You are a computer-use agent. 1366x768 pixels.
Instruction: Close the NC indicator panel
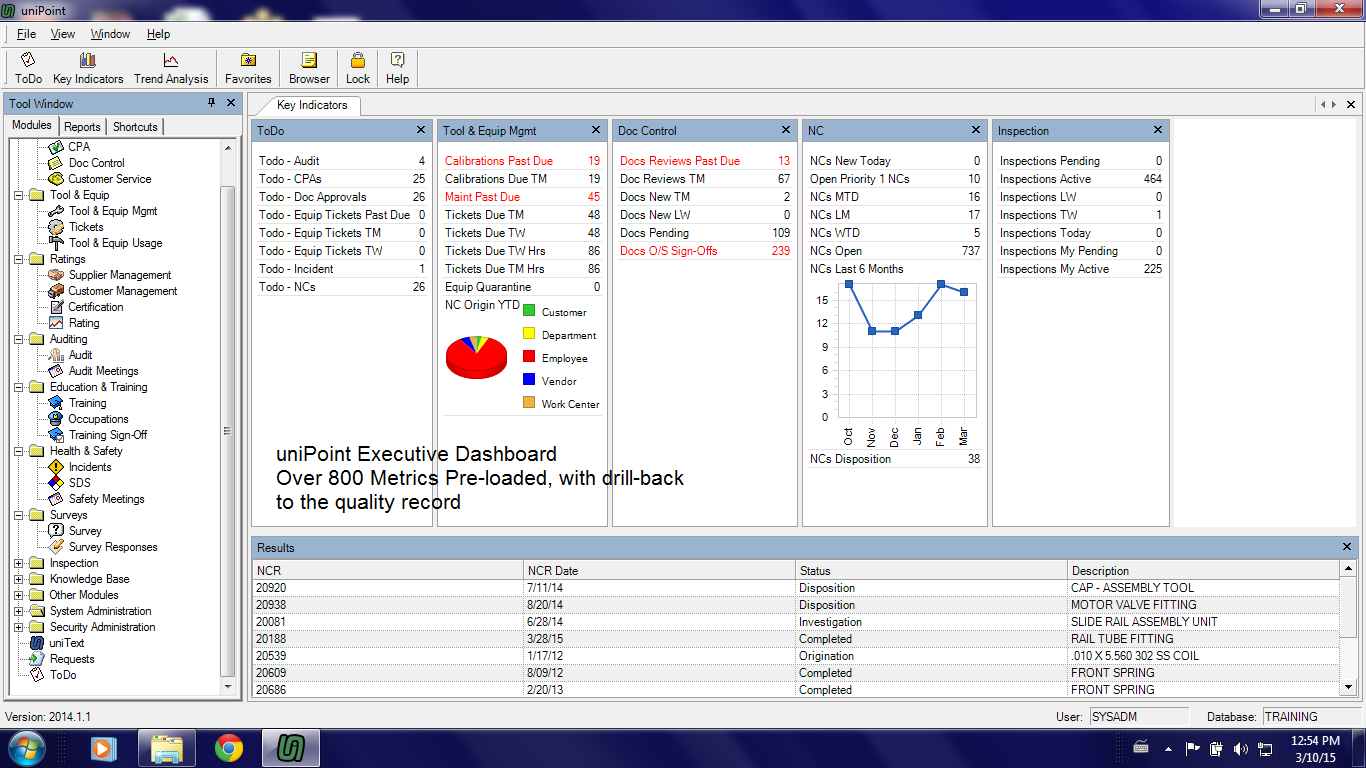[x=976, y=130]
